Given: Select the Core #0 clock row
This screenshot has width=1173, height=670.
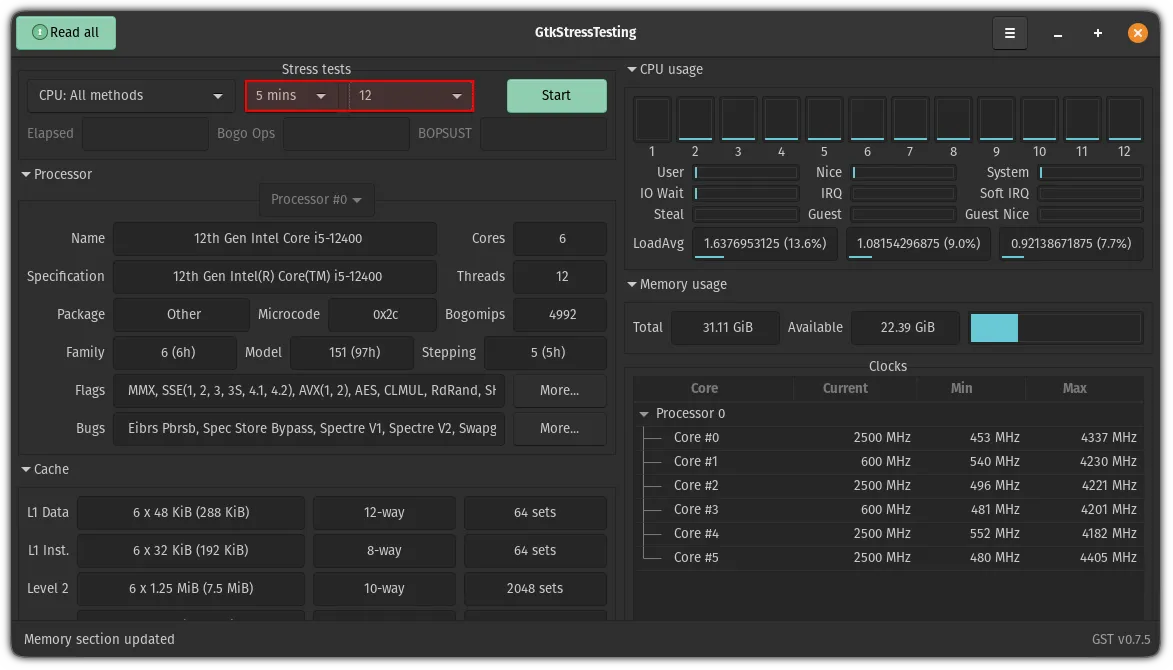Looking at the screenshot, I should point(888,438).
